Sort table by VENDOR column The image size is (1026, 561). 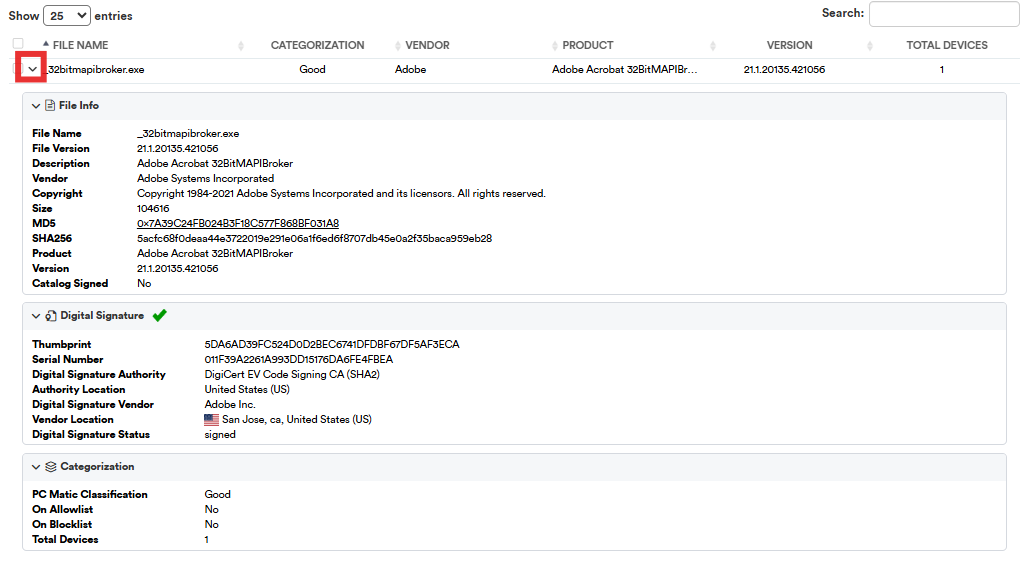click(427, 45)
